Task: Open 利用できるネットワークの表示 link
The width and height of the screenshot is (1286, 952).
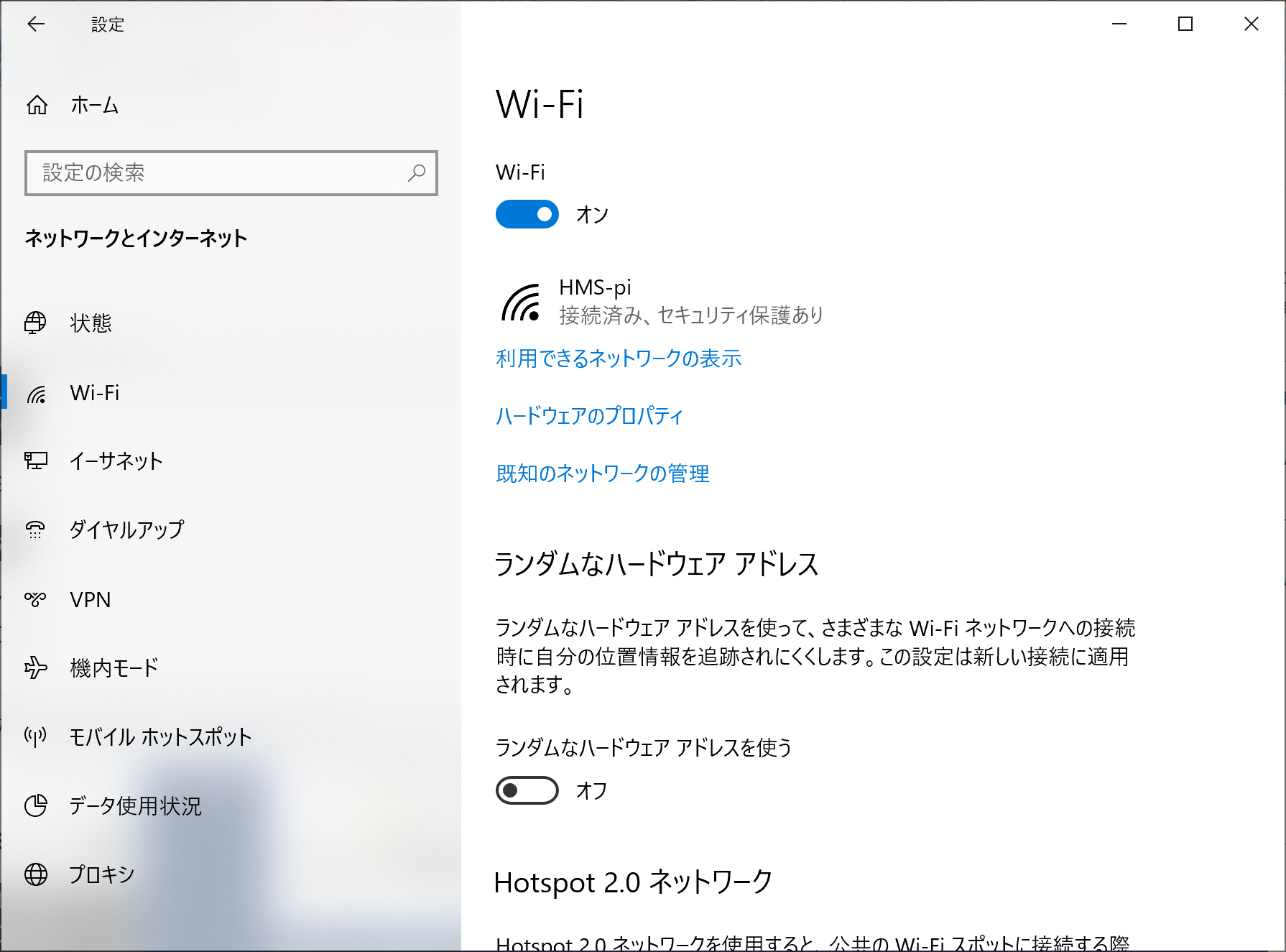Action: [619, 359]
